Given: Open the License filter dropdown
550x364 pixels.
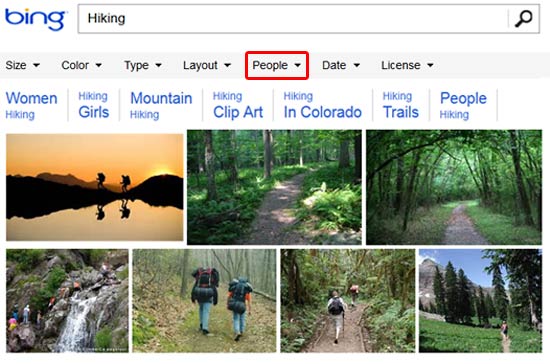Looking at the screenshot, I should (408, 65).
